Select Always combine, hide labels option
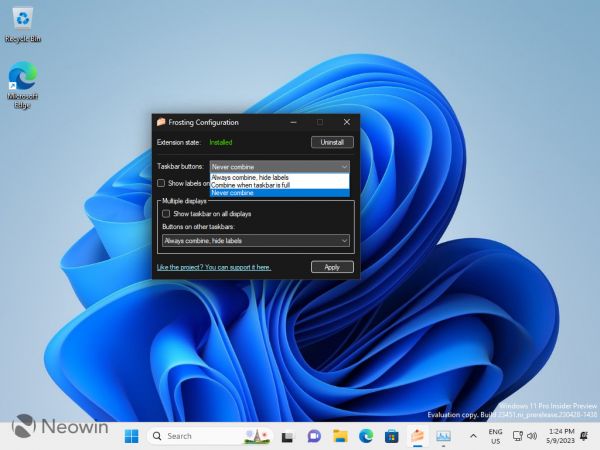600x450 pixels. (250, 177)
